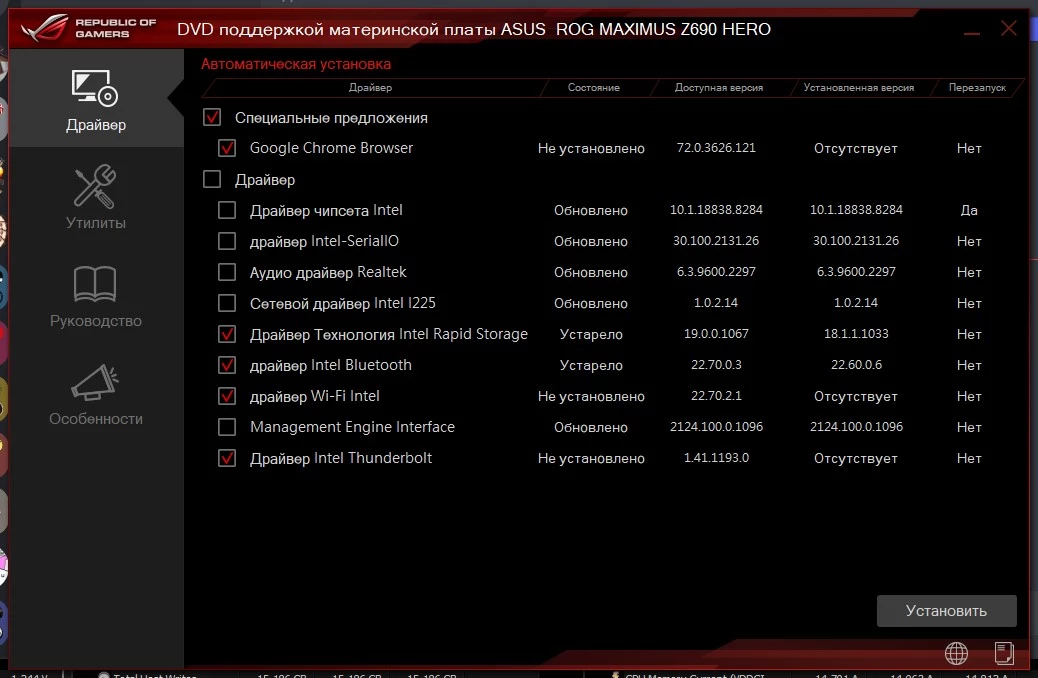
Task: Uncheck Intel Rapid Storage driver checkbox
Action: coord(227,334)
